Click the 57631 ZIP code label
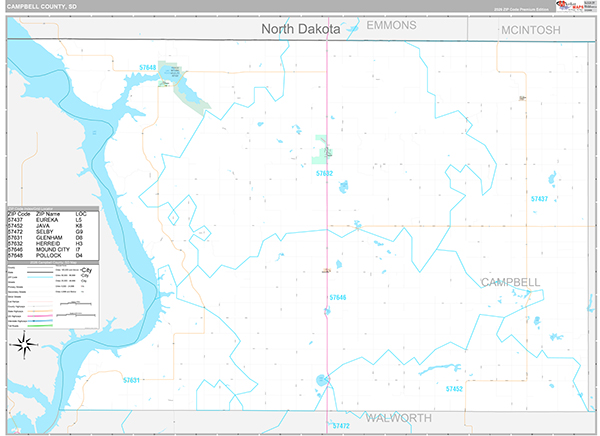This screenshot has height=436, width=600. [x=131, y=380]
